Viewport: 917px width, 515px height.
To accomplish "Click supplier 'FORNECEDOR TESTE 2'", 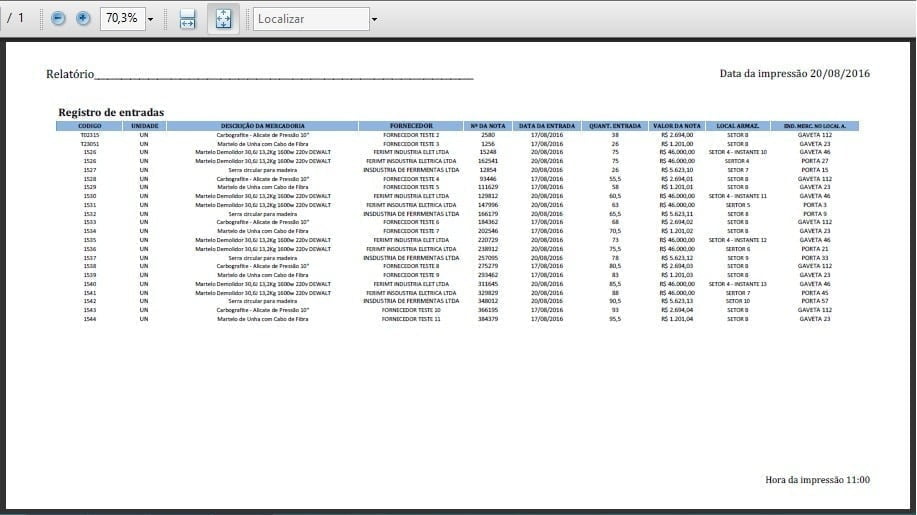I will (411, 135).
